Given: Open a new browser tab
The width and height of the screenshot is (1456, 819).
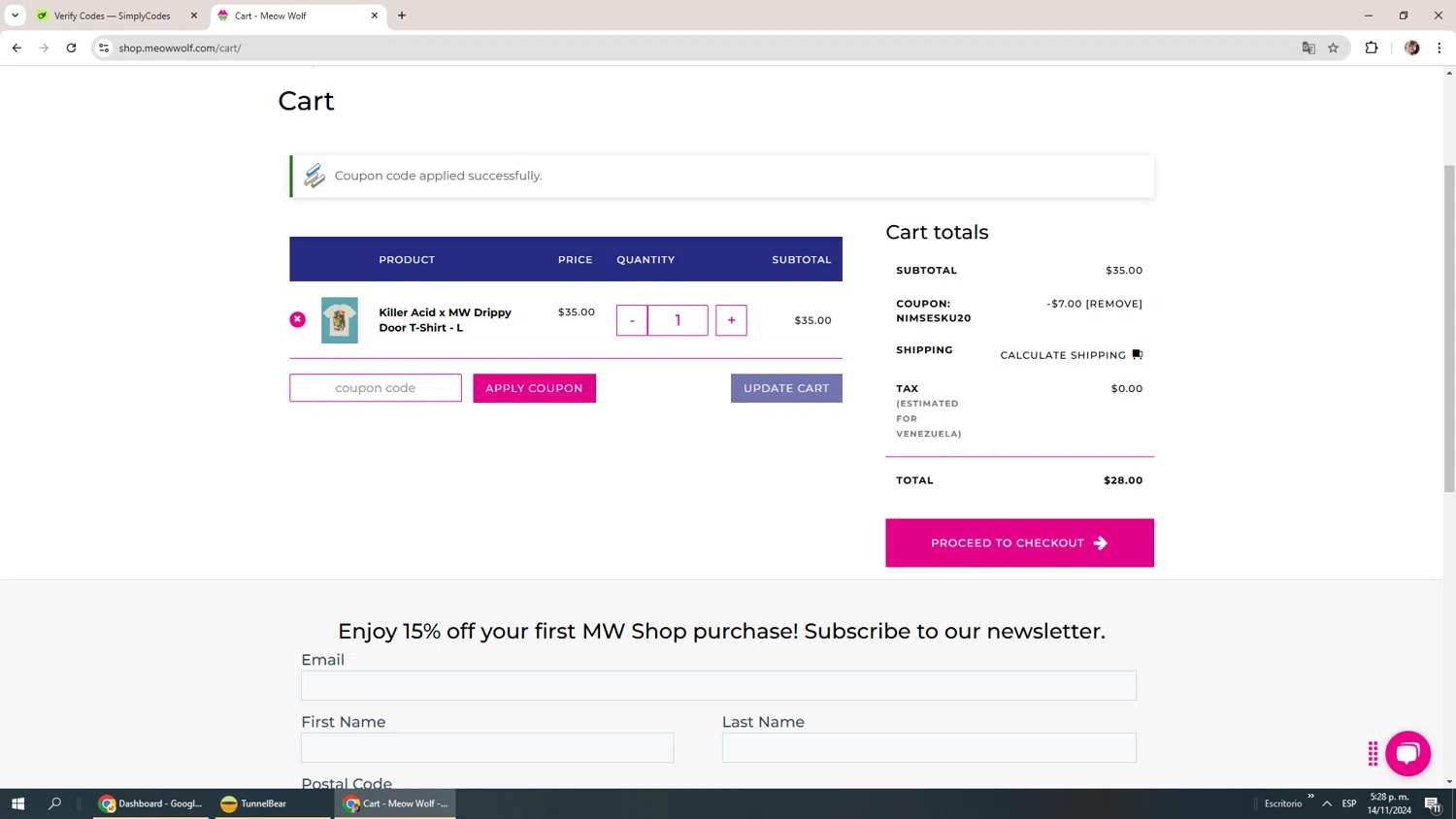Looking at the screenshot, I should 402,16.
